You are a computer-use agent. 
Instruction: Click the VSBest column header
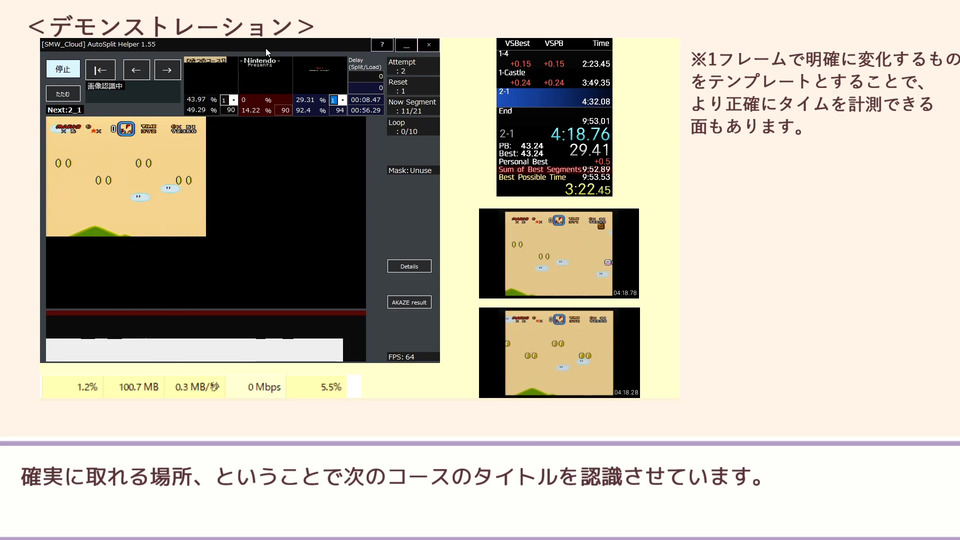click(x=517, y=43)
